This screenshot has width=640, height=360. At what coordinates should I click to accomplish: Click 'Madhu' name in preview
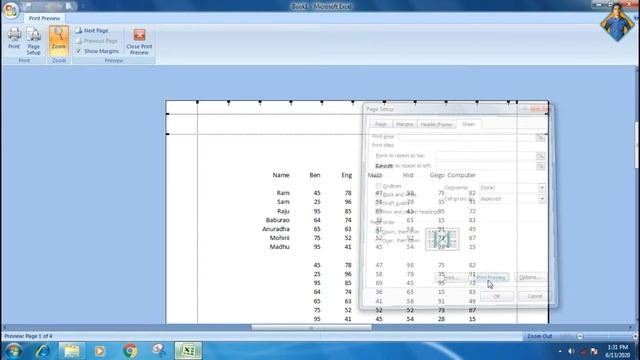280,247
